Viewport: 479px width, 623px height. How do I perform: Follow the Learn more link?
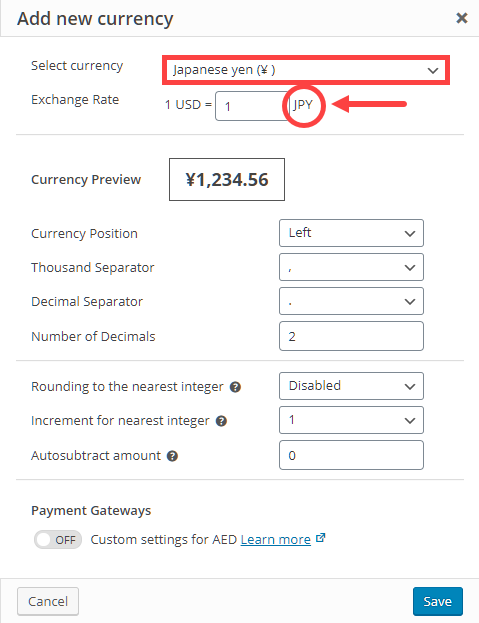(276, 540)
